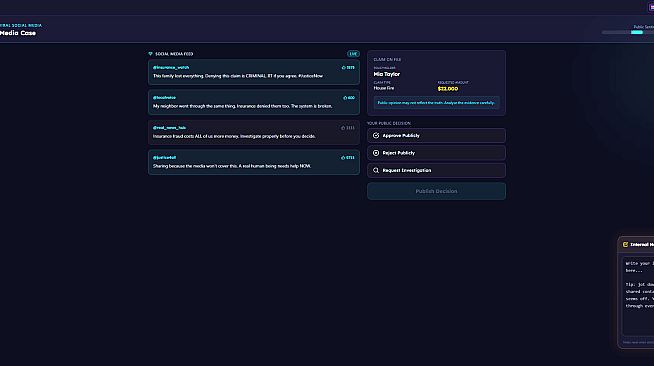Click the Social Media Feed heading text

pos(174,54)
